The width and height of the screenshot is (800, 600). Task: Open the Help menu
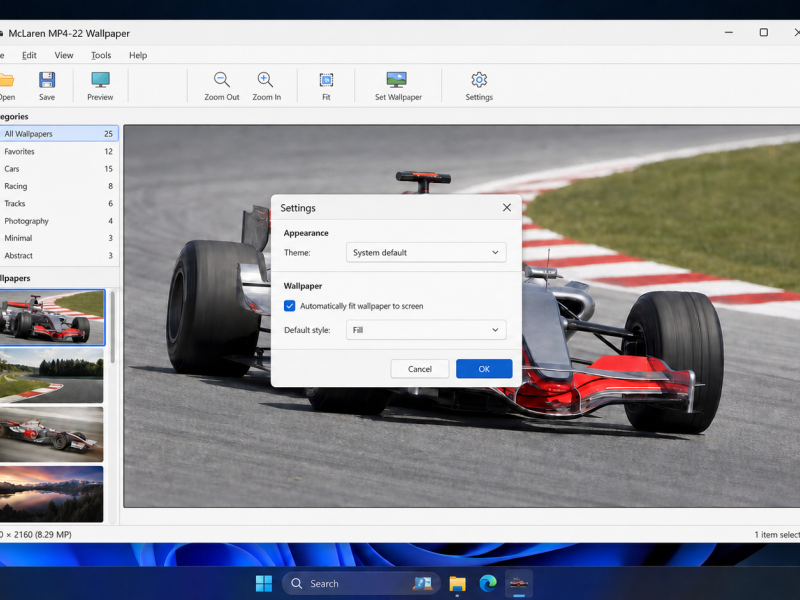coord(138,55)
